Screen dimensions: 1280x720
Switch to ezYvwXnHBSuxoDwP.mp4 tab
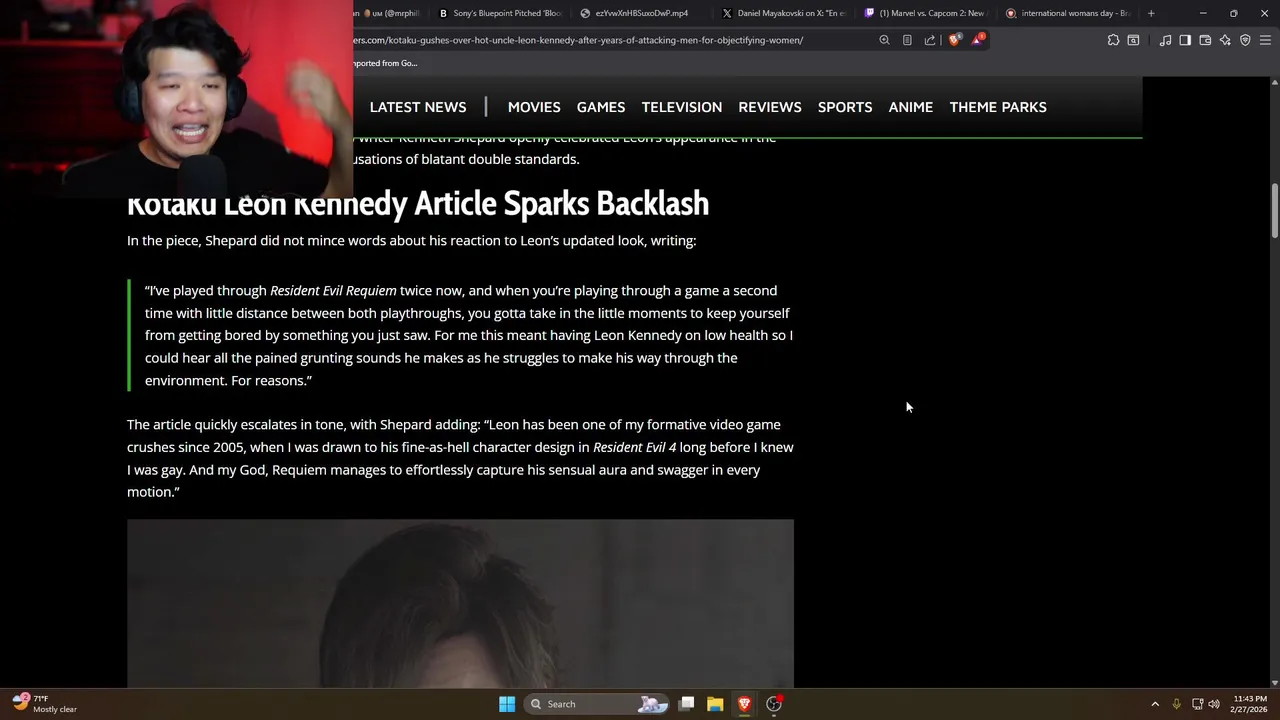pyautogui.click(x=641, y=13)
